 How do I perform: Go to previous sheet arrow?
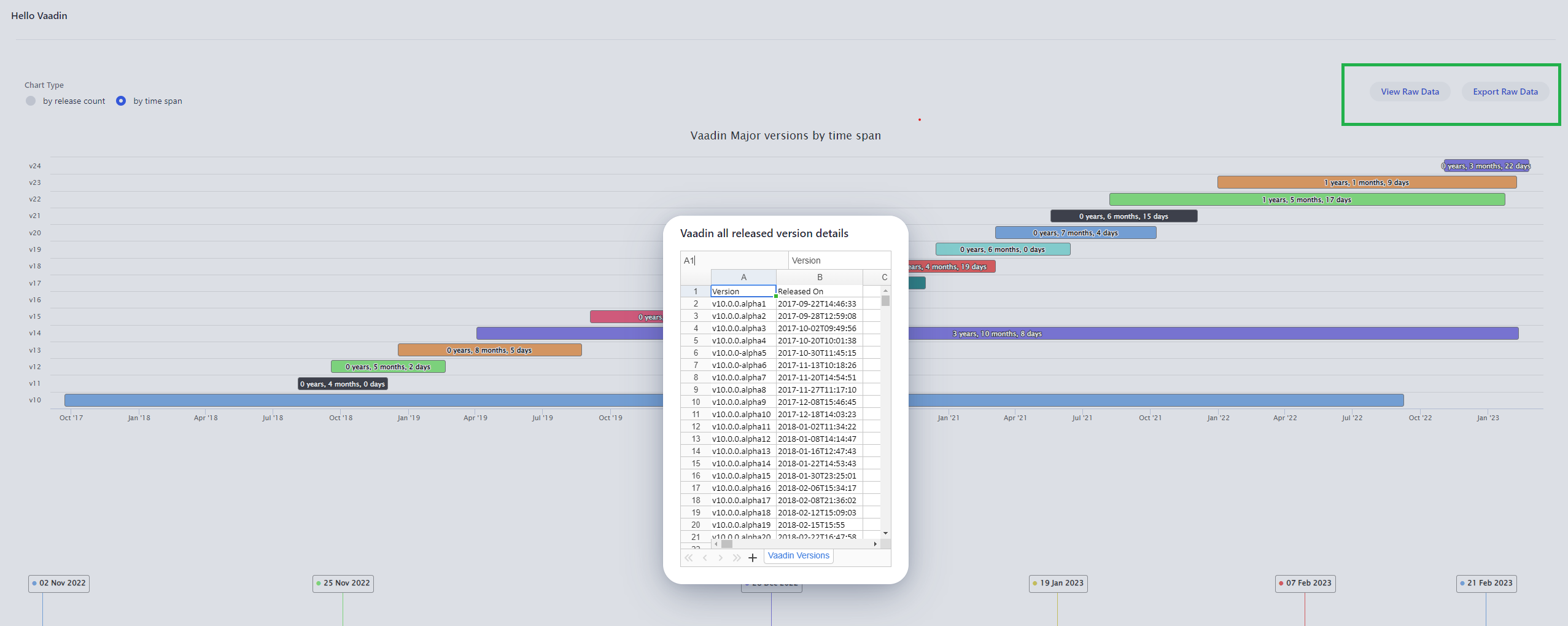coord(705,558)
